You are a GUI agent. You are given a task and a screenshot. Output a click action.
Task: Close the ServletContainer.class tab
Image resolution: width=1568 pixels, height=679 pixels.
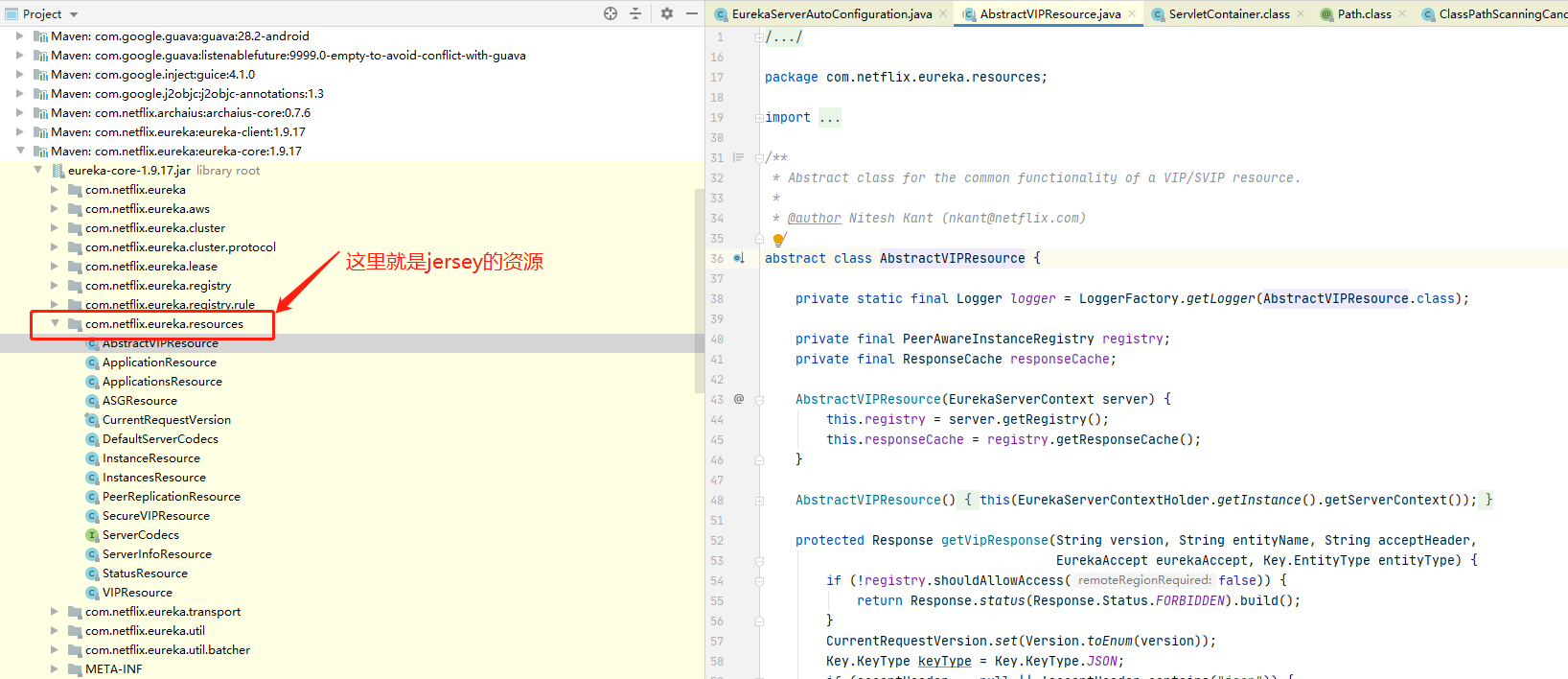pyautogui.click(x=1301, y=13)
